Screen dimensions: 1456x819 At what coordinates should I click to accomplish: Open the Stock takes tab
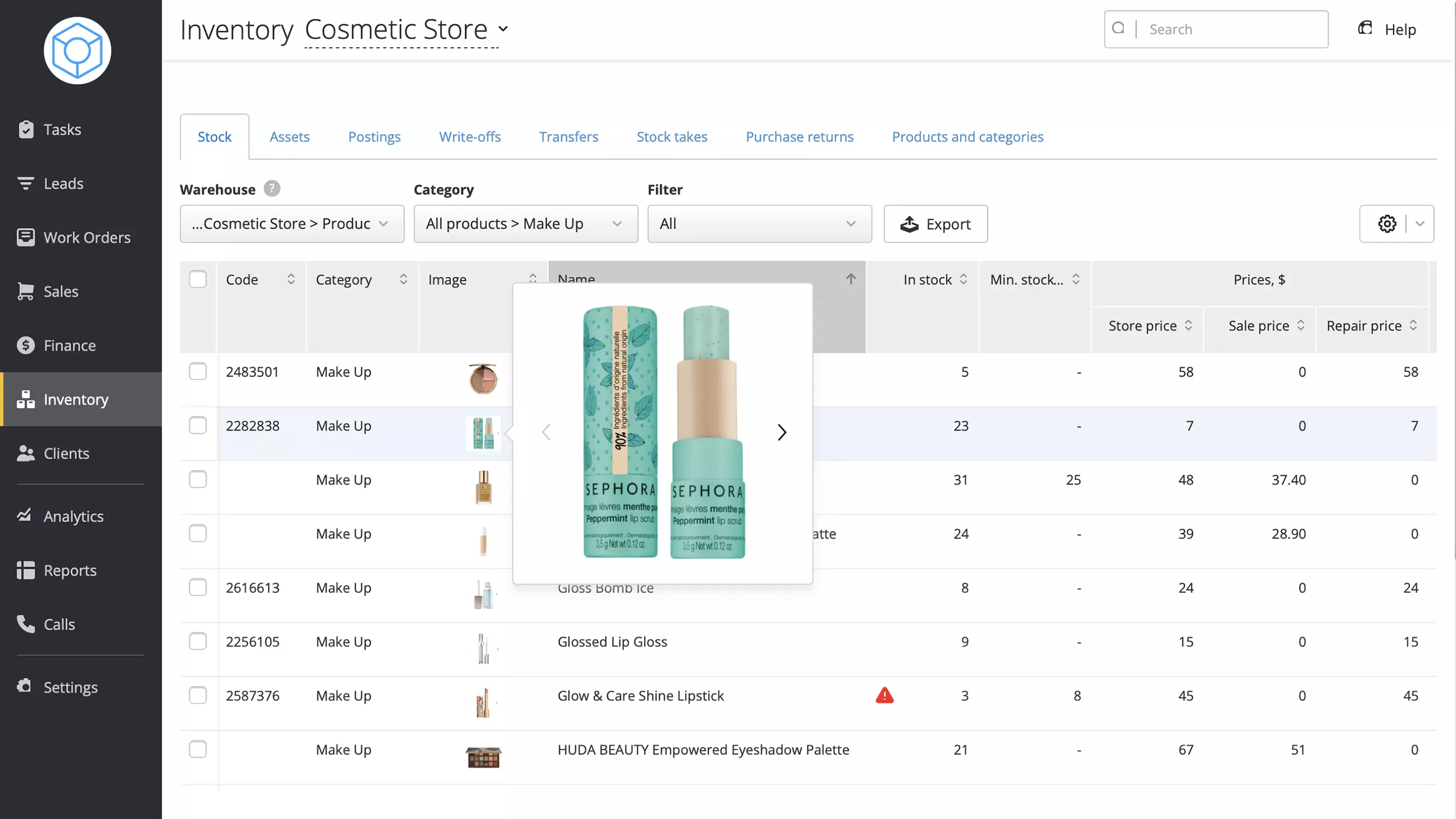pos(672,136)
